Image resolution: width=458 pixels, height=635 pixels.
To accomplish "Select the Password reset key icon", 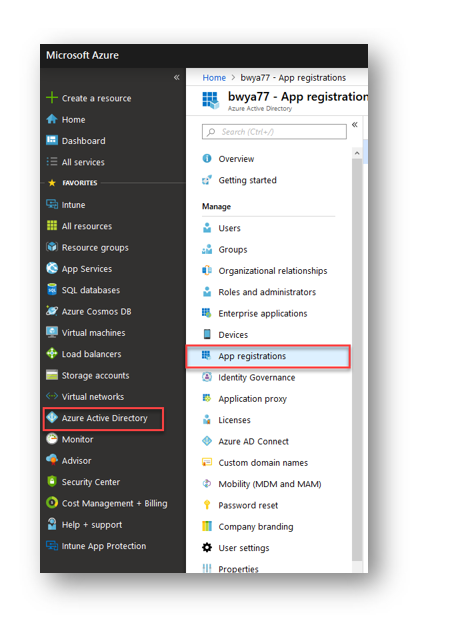I will 207,505.
